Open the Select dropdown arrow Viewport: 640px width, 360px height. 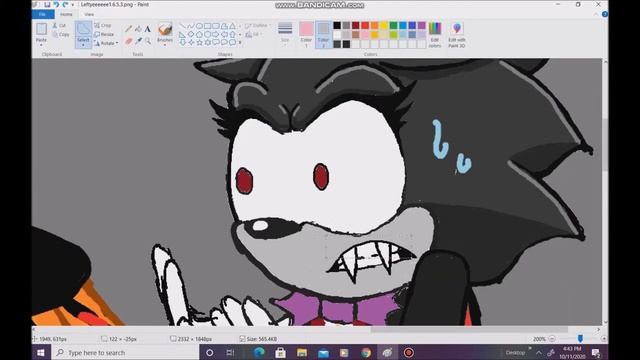pos(83,44)
